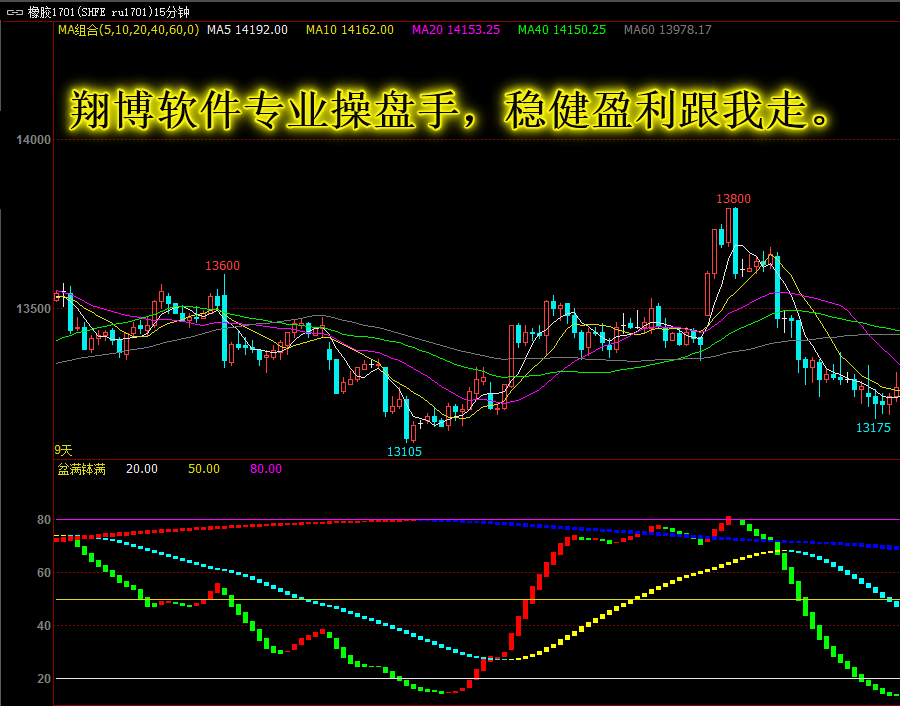Click the 80 level on indicator axis
The image size is (900, 706).
pos(44,520)
